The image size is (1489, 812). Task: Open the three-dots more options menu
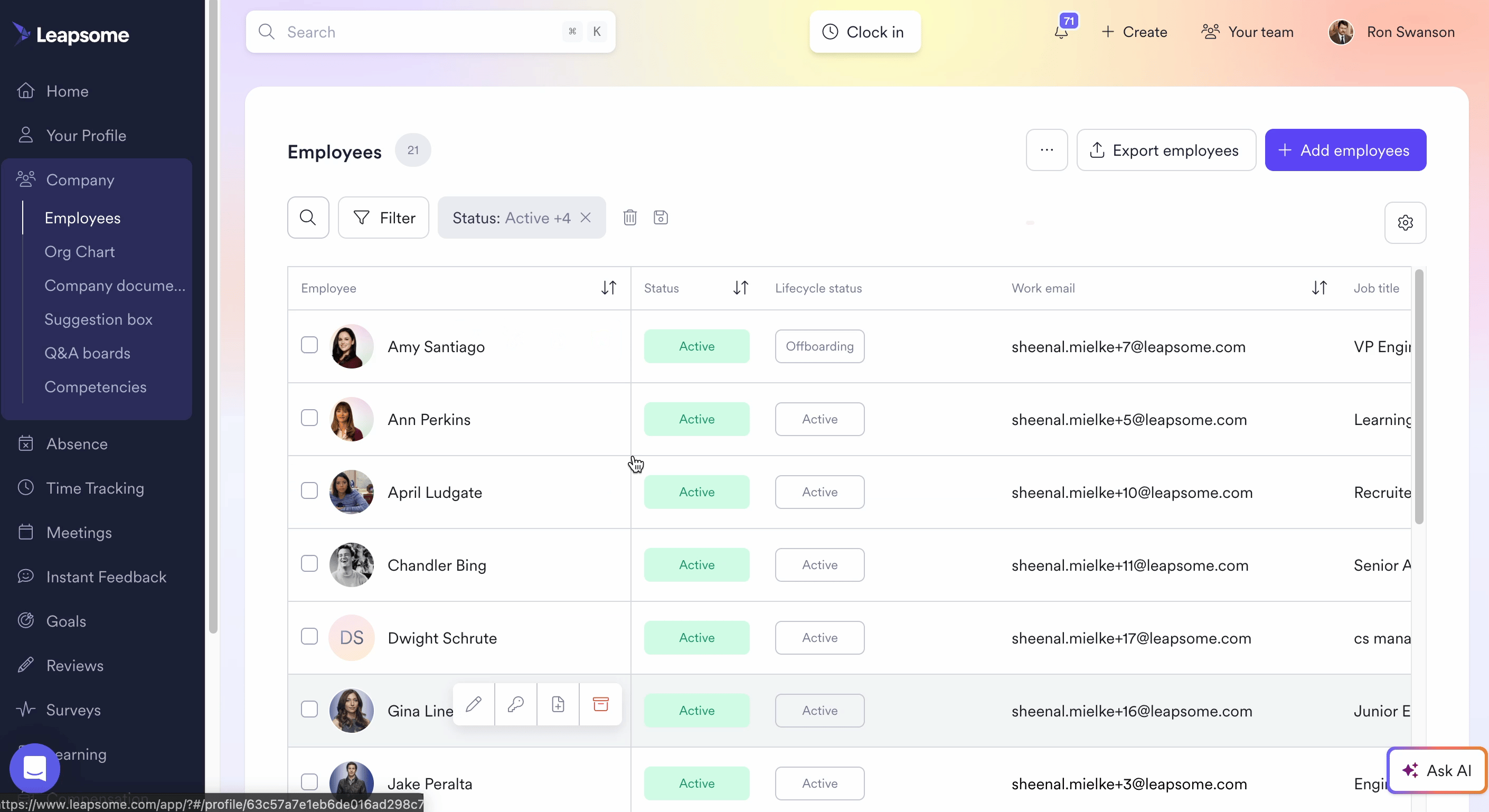pos(1046,150)
